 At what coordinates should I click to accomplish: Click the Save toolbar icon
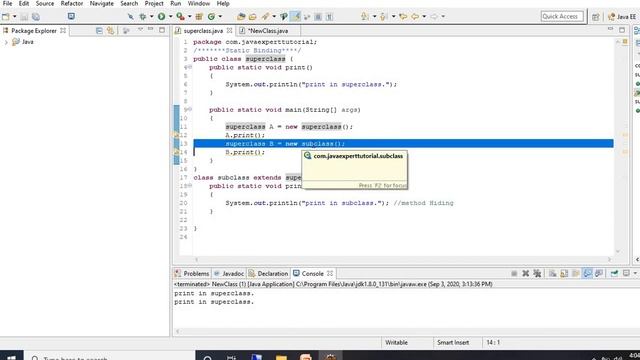click(x=24, y=17)
